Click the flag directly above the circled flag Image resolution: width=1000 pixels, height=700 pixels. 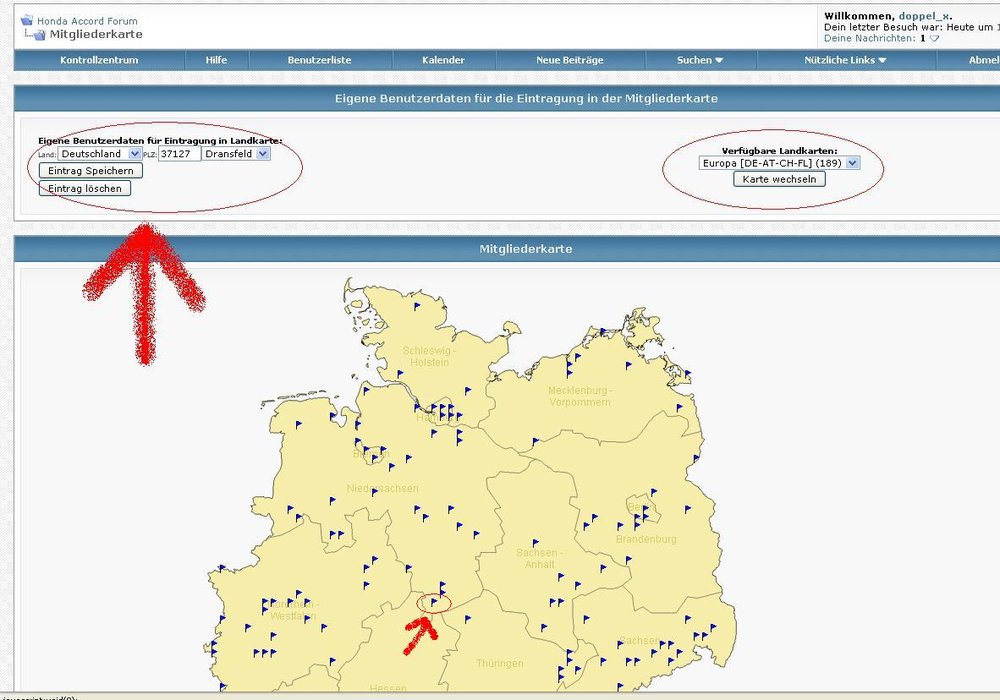coord(443,586)
